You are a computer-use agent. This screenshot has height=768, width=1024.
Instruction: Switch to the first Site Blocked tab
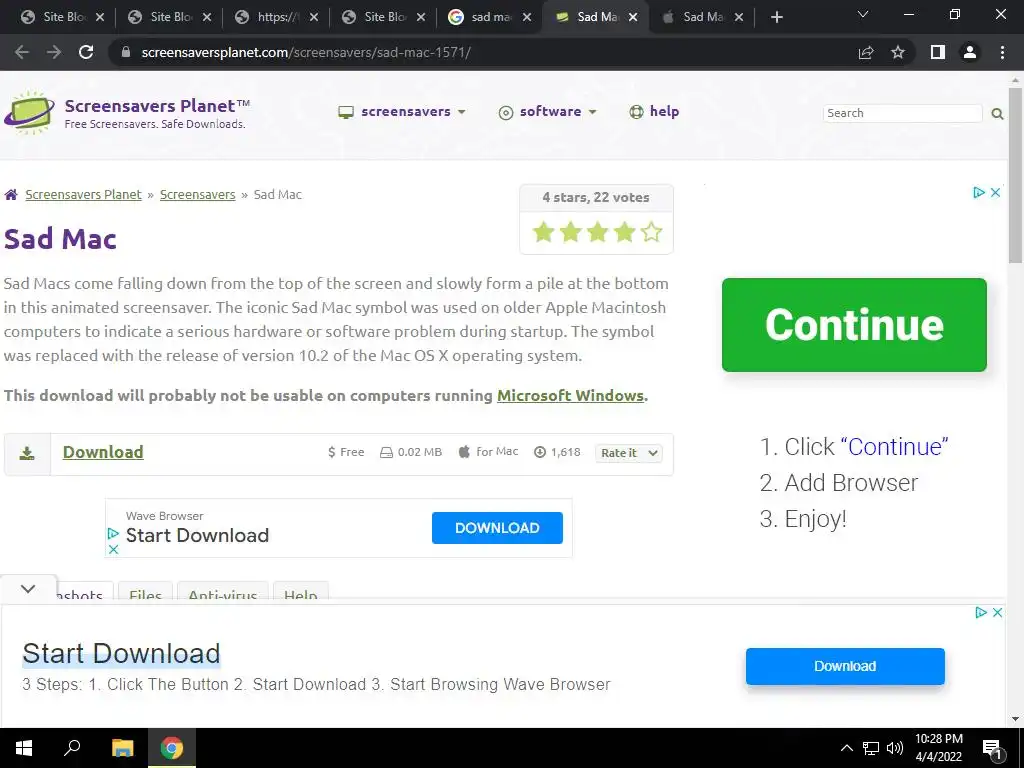tap(62, 17)
